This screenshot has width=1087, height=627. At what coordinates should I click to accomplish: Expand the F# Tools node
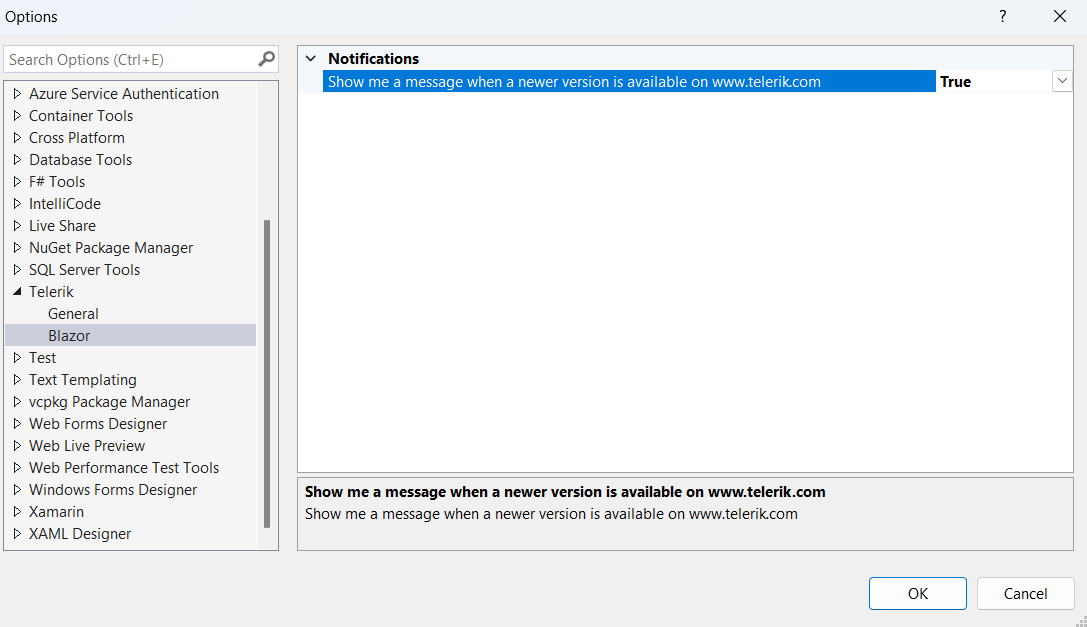pyautogui.click(x=17, y=182)
